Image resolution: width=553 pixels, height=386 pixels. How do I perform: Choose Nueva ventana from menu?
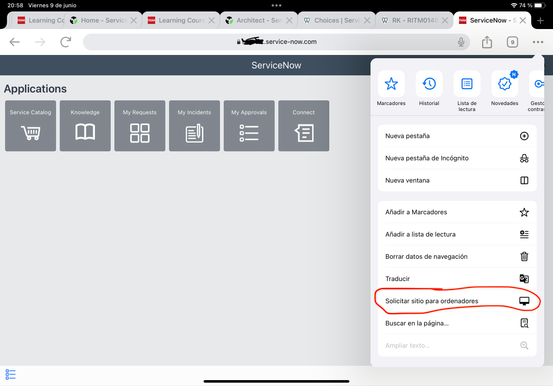click(x=457, y=180)
